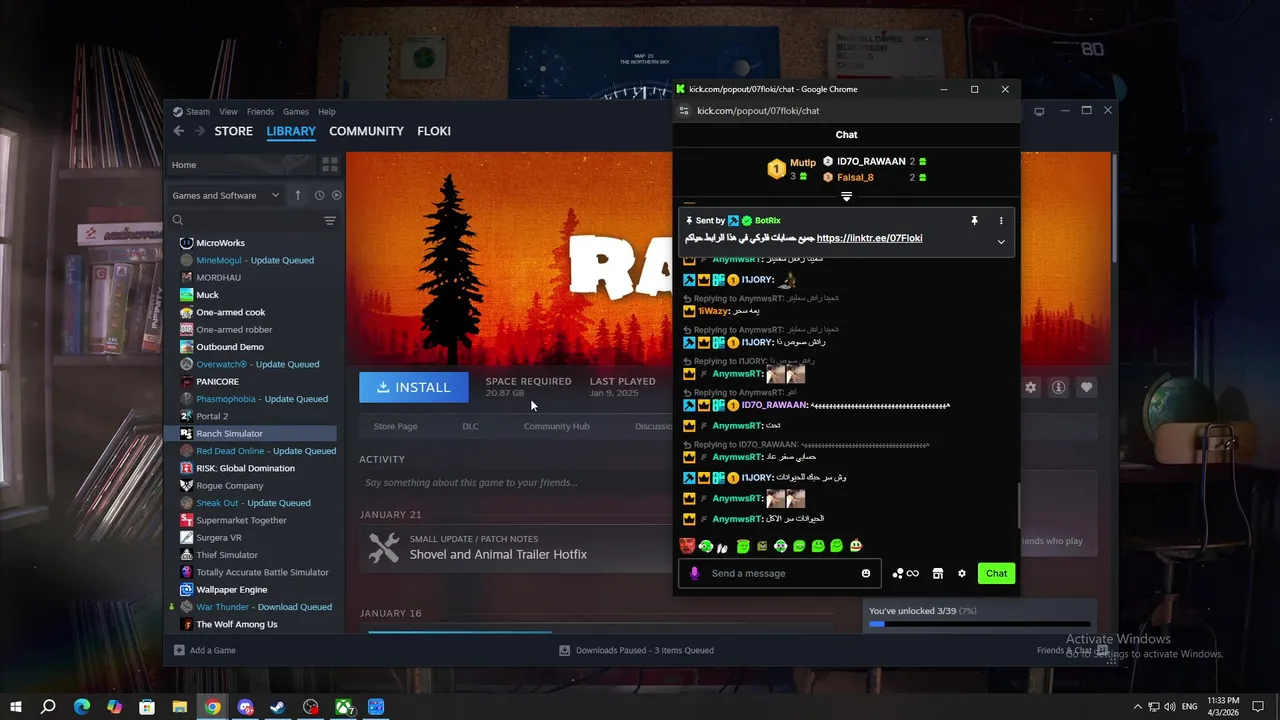This screenshot has height=720, width=1280.
Task: Switch to the COMMUNITY tab
Action: pyautogui.click(x=366, y=131)
